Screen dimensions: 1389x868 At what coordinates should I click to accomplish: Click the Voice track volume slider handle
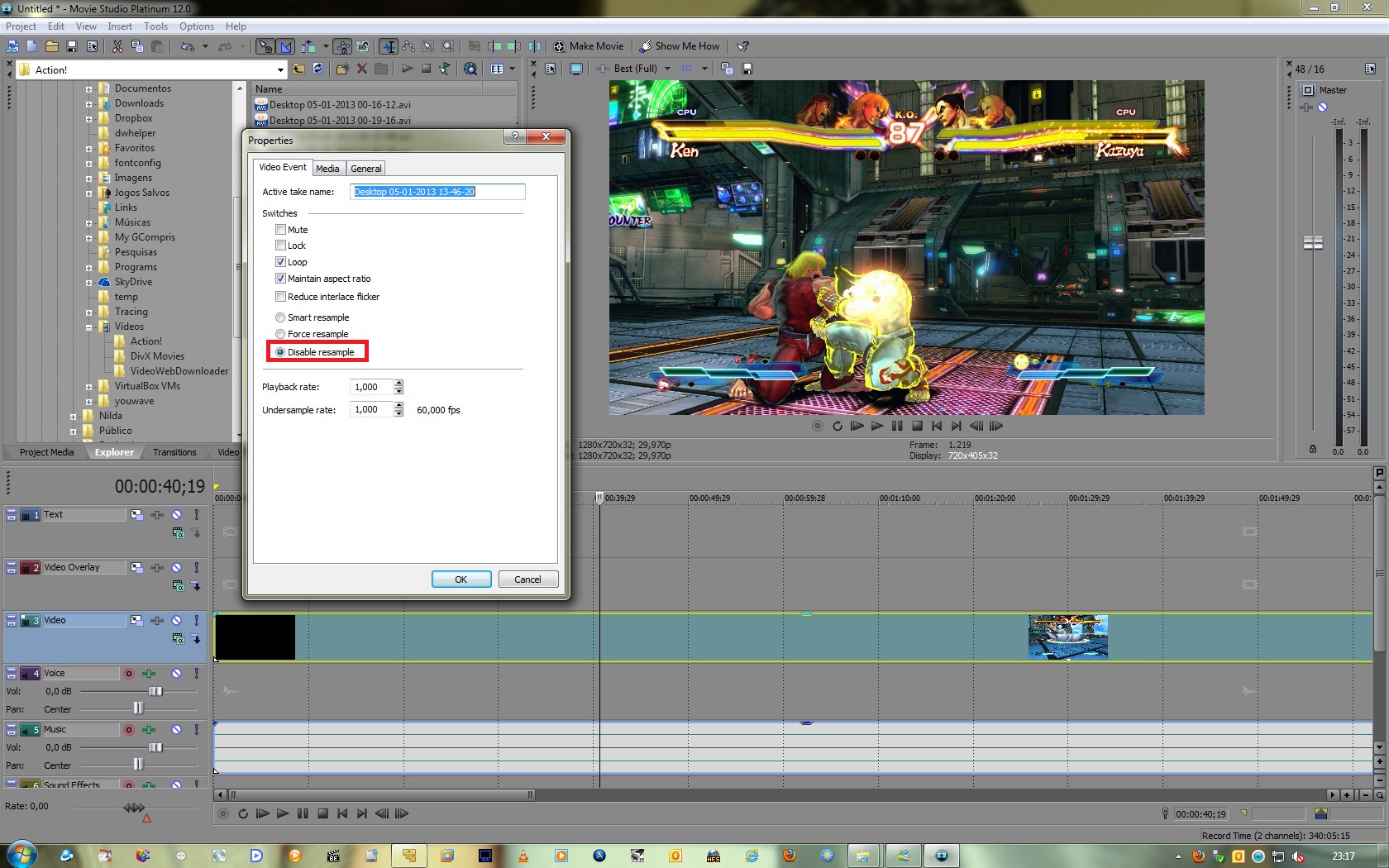[155, 691]
